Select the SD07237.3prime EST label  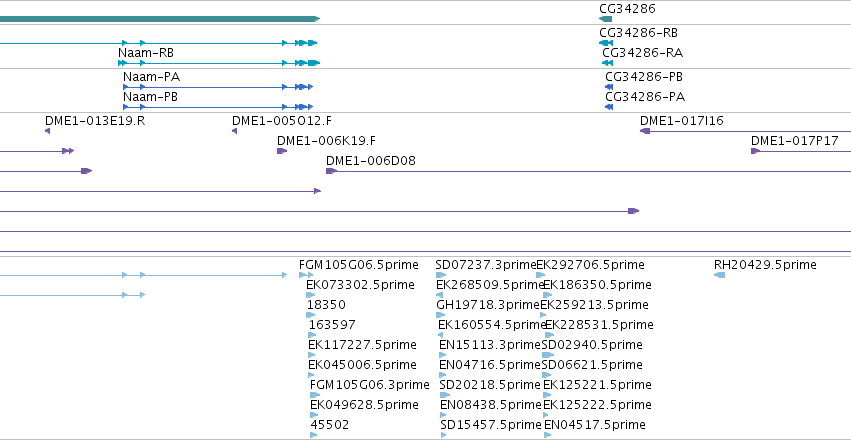click(x=486, y=265)
